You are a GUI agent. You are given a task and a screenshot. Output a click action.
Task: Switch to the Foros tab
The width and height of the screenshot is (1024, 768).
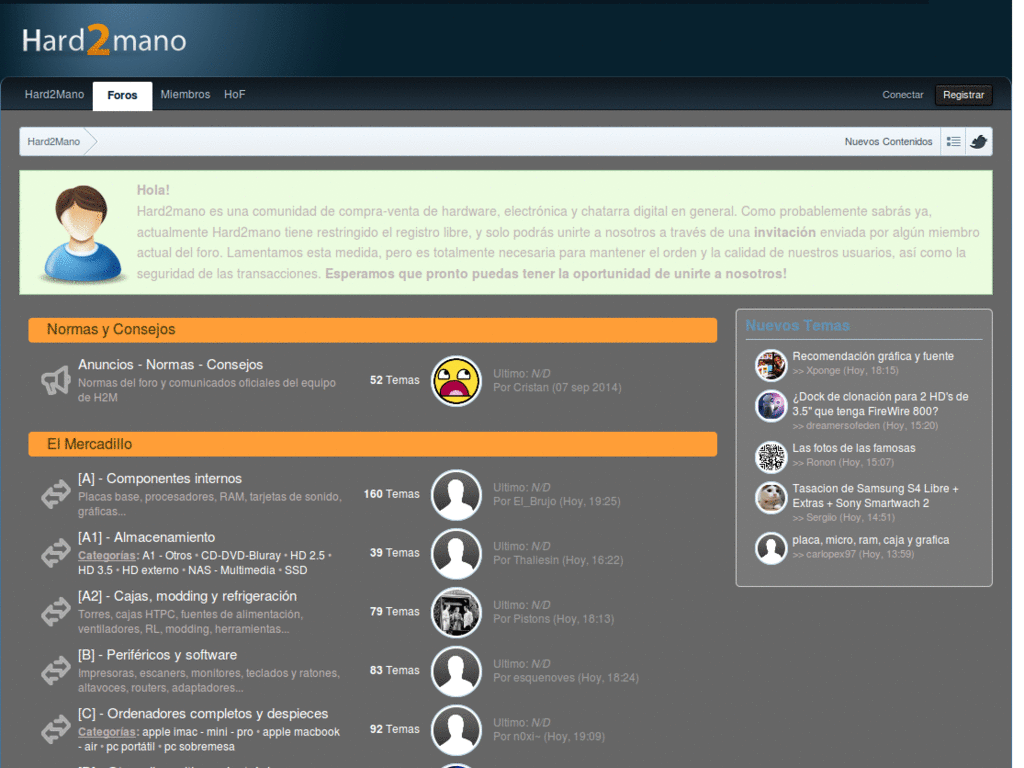[x=122, y=96]
